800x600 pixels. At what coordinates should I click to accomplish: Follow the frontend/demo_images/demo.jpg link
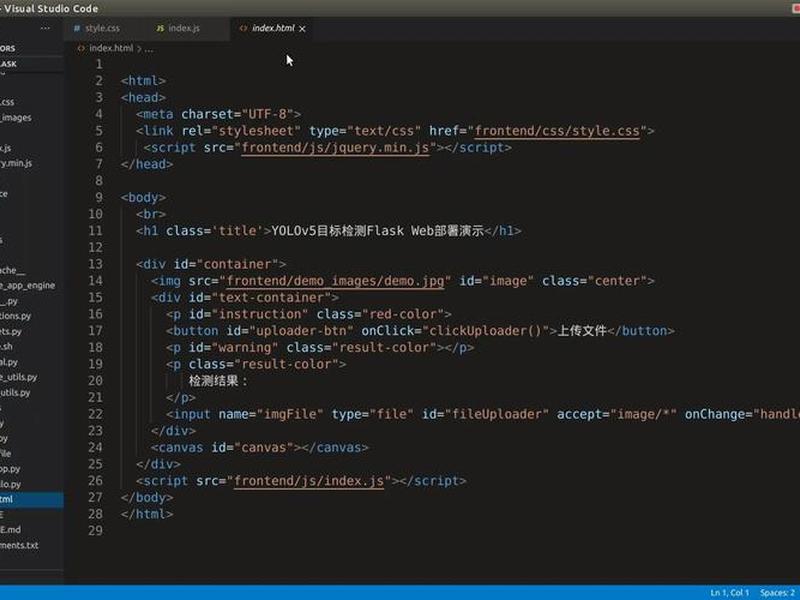[x=335, y=281]
